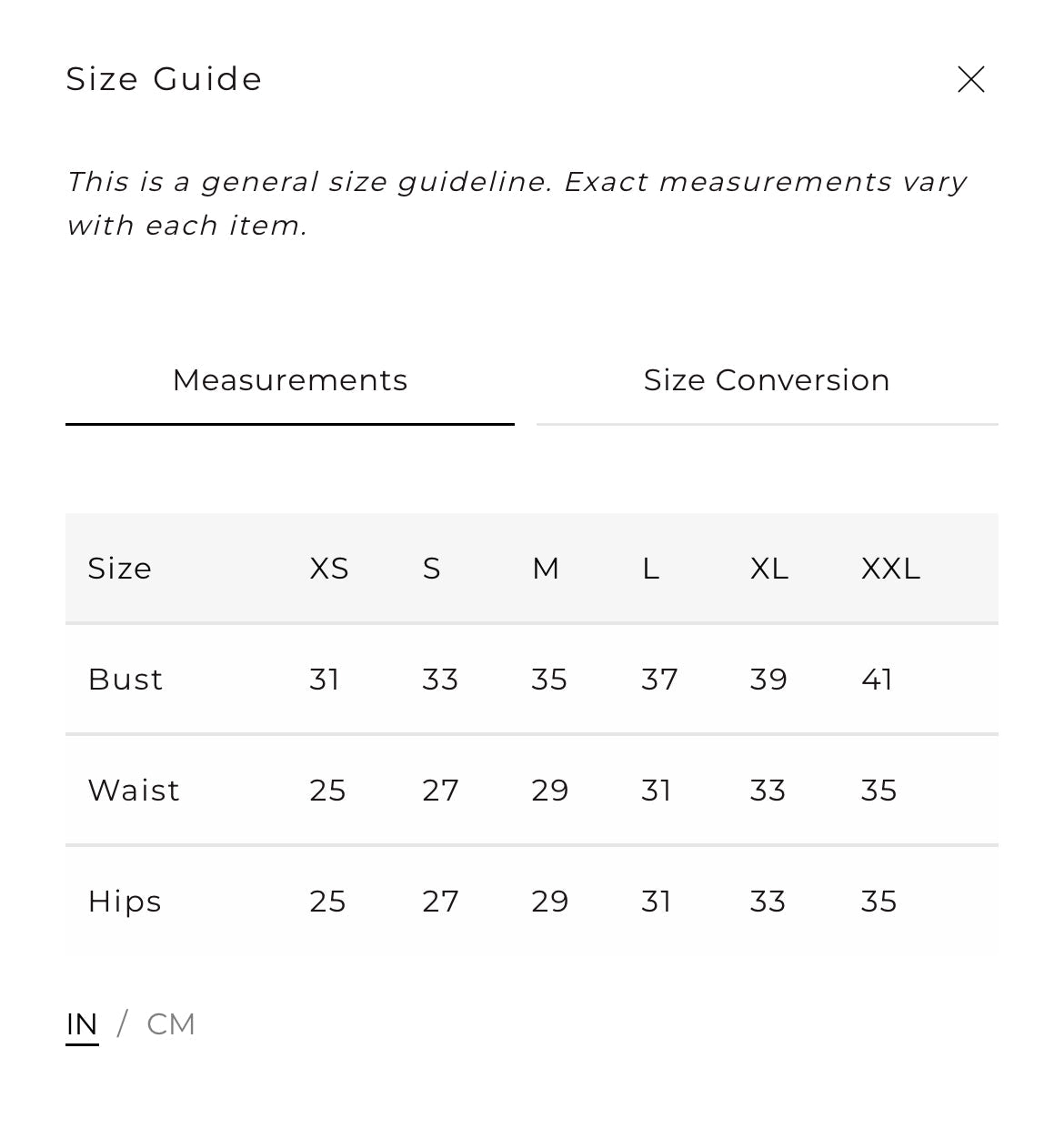Click the general size guideline note

pos(517,203)
